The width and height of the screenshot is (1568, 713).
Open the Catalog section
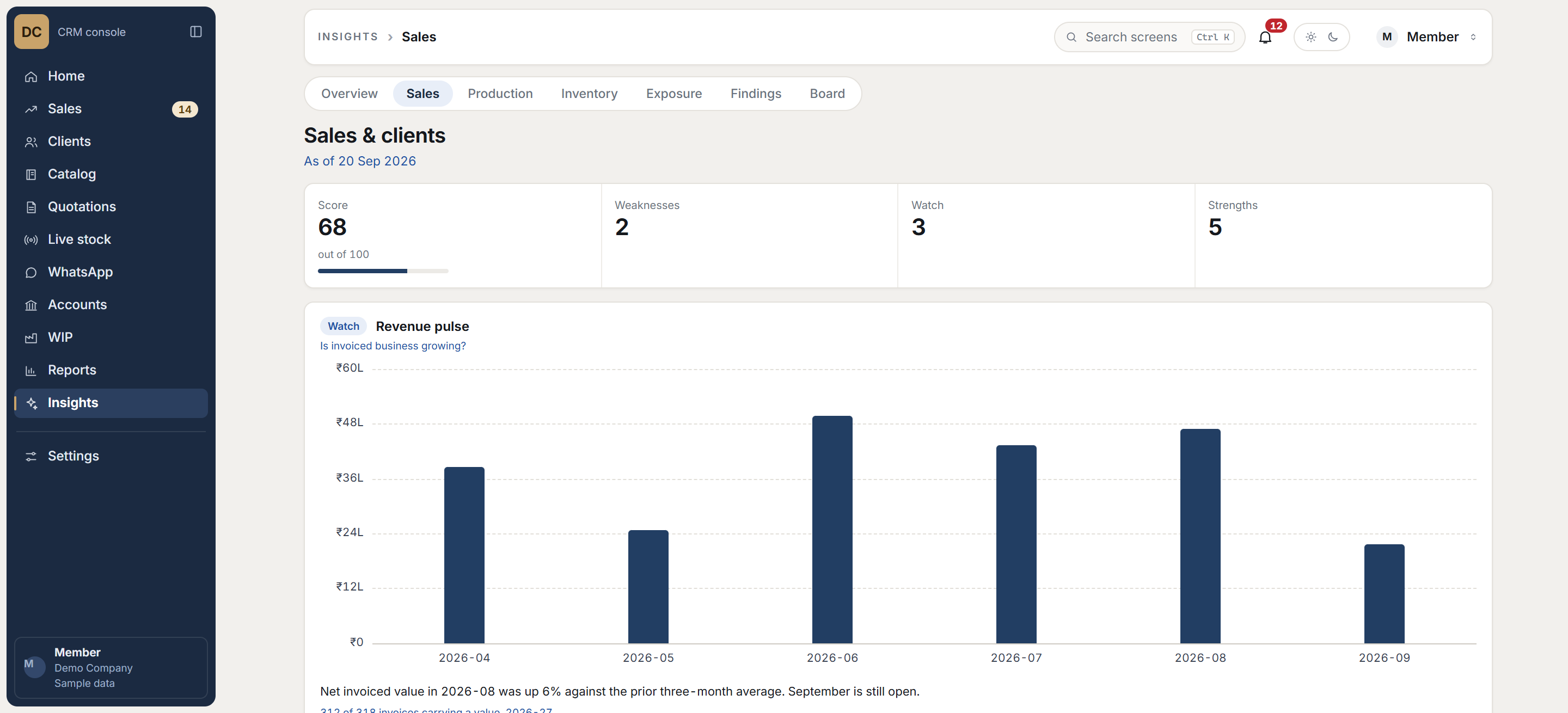(x=111, y=174)
